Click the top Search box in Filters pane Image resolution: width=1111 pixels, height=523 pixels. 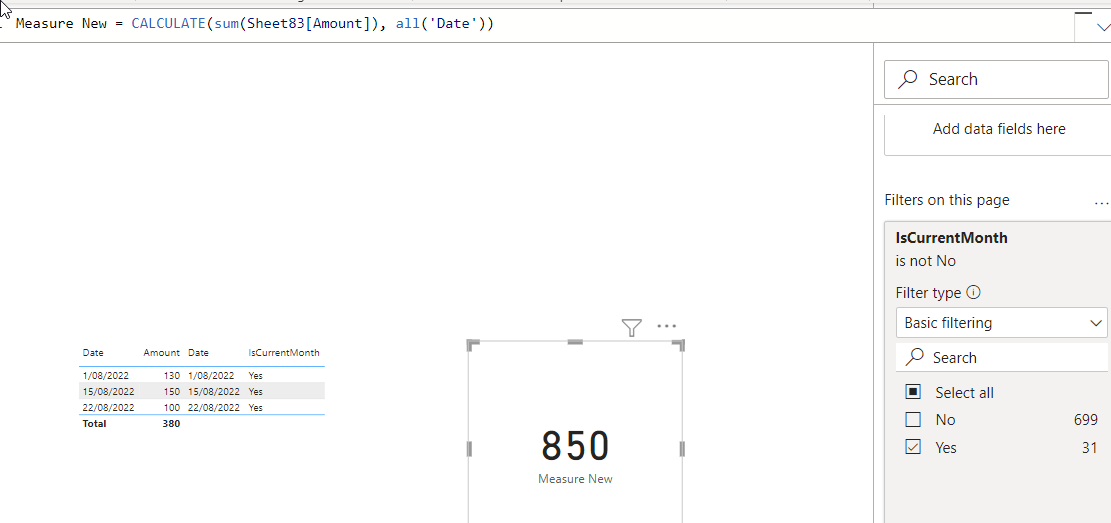(x=996, y=79)
